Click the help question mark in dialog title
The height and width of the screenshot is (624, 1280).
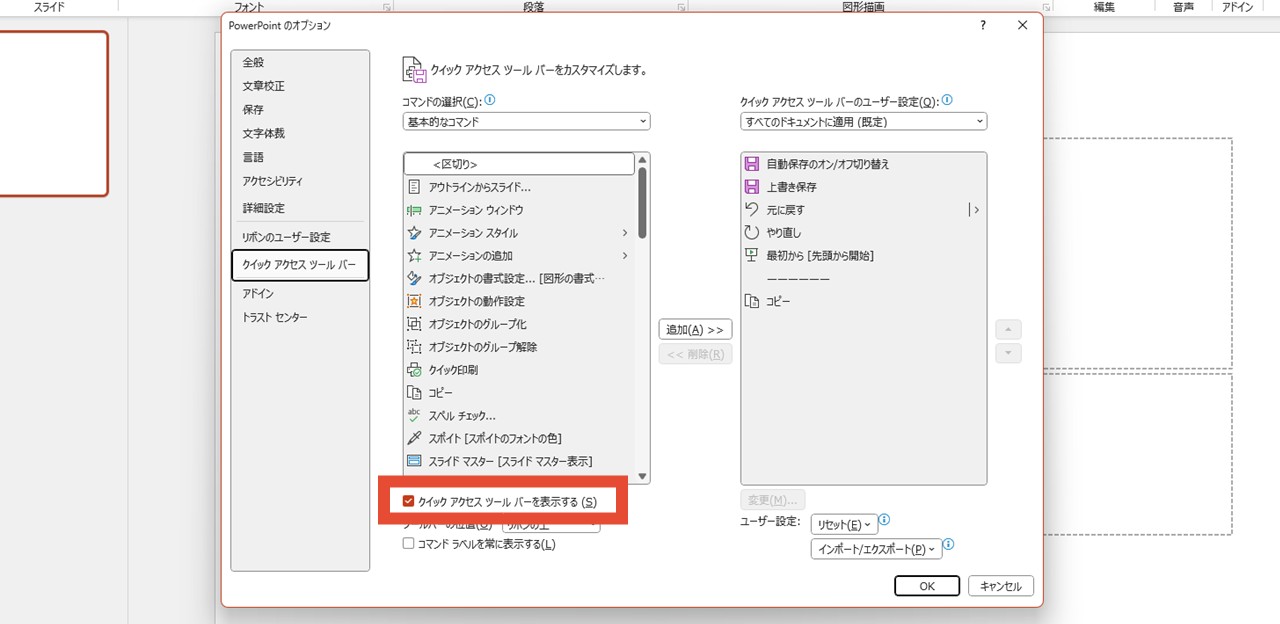tap(983, 26)
